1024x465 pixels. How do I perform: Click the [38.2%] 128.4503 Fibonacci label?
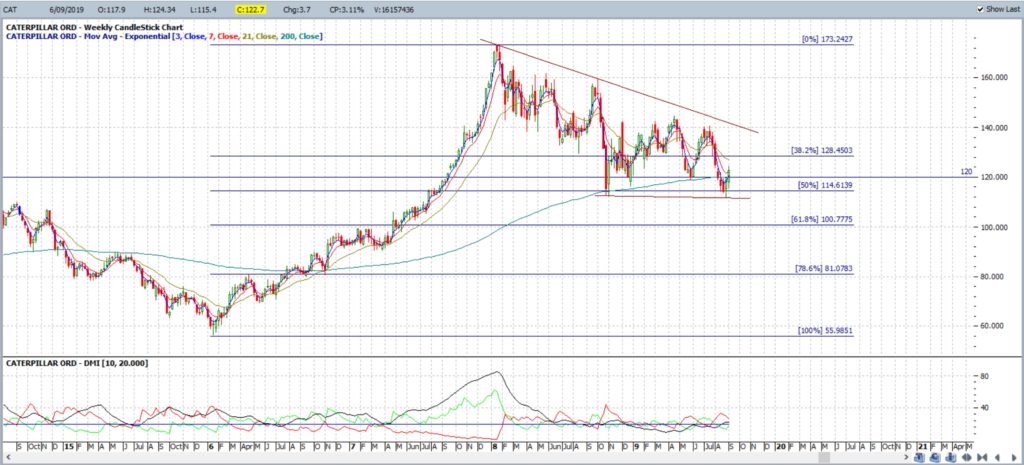pos(822,150)
